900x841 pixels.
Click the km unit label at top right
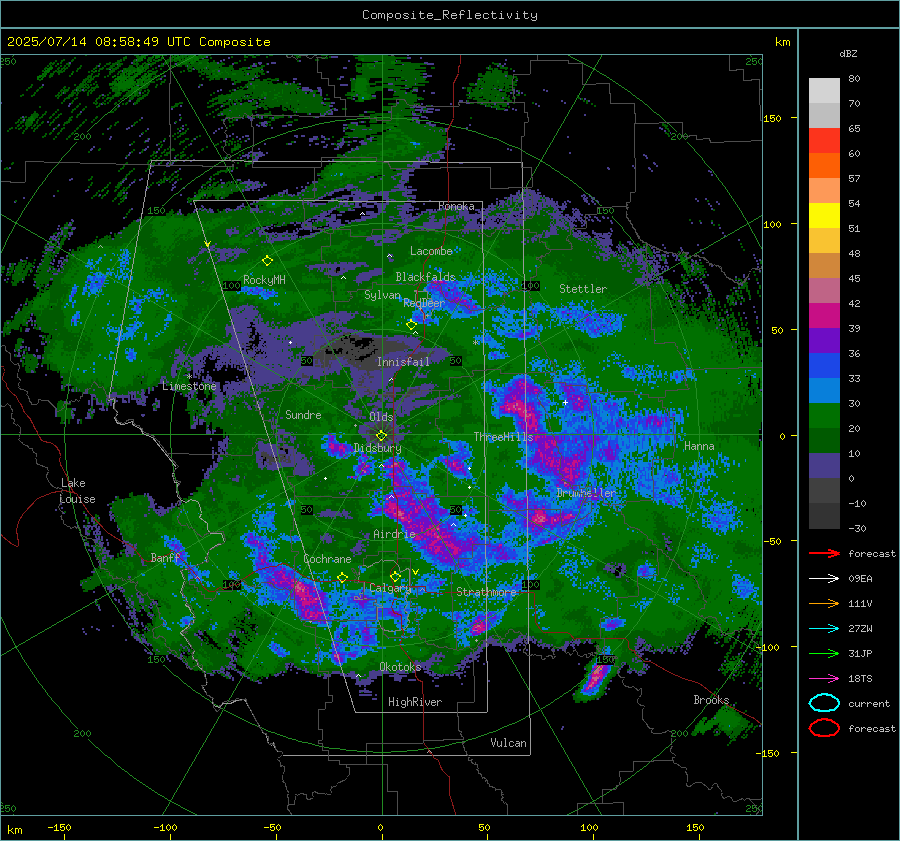[782, 42]
